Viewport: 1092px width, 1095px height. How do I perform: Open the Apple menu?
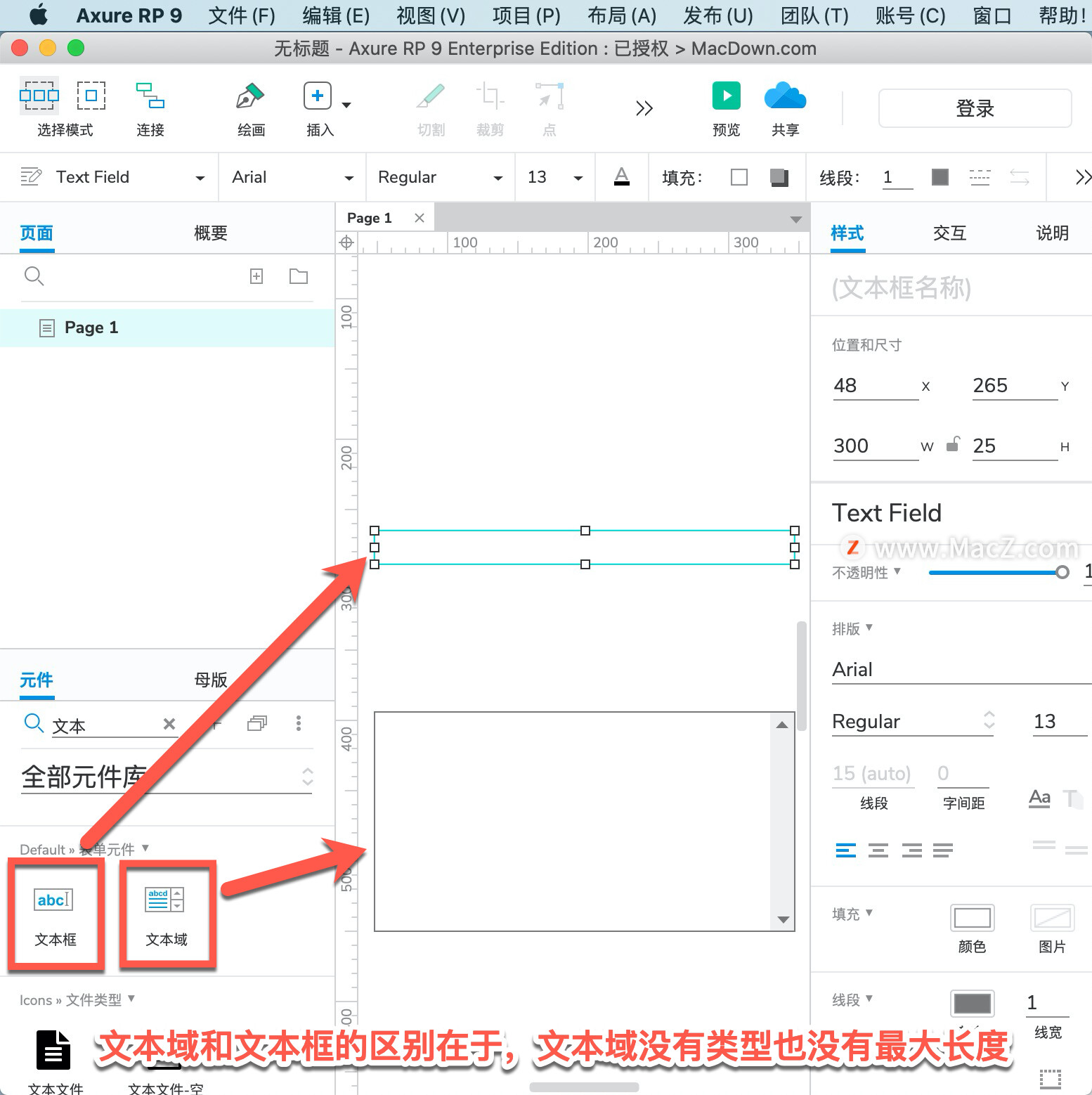(39, 15)
